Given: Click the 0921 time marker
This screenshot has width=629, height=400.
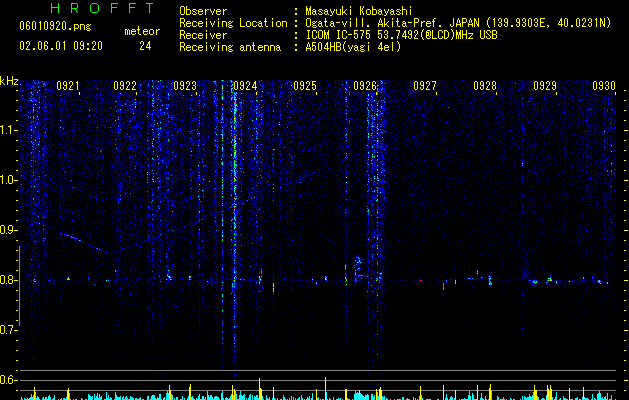Looking at the screenshot, I should (68, 86).
